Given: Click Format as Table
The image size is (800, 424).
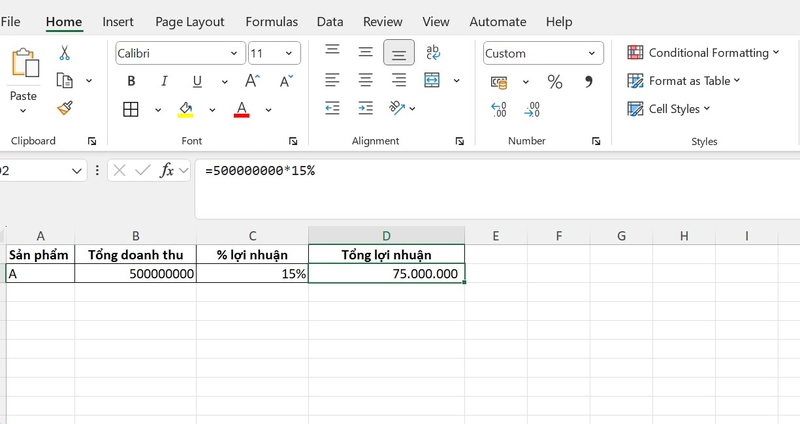Looking at the screenshot, I should click(x=684, y=81).
